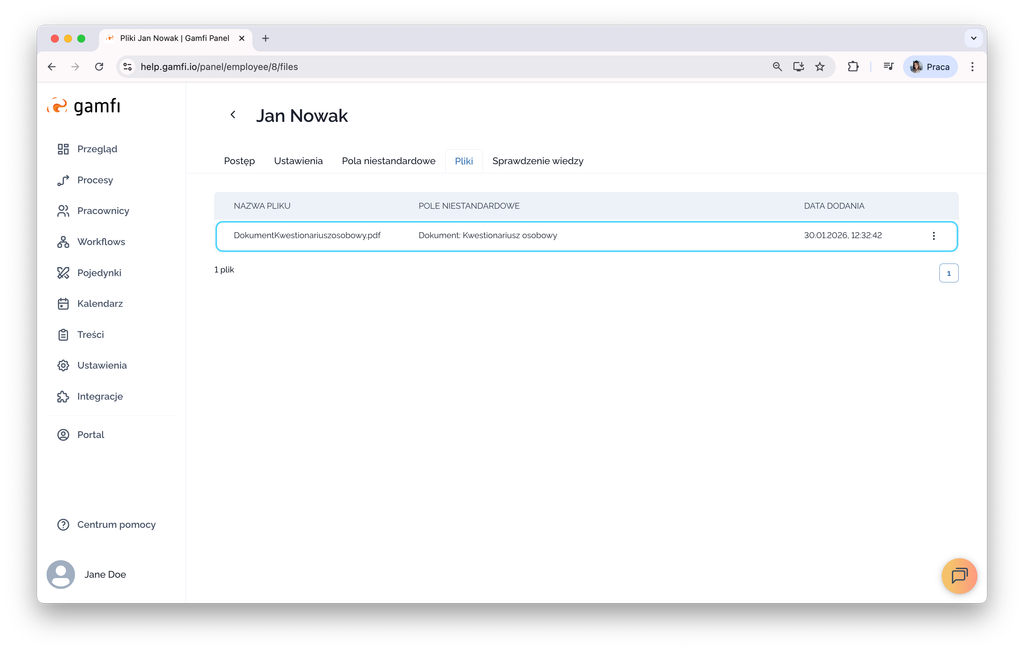Click the Procesy sidebar icon
The height and width of the screenshot is (652, 1024).
pyautogui.click(x=63, y=180)
